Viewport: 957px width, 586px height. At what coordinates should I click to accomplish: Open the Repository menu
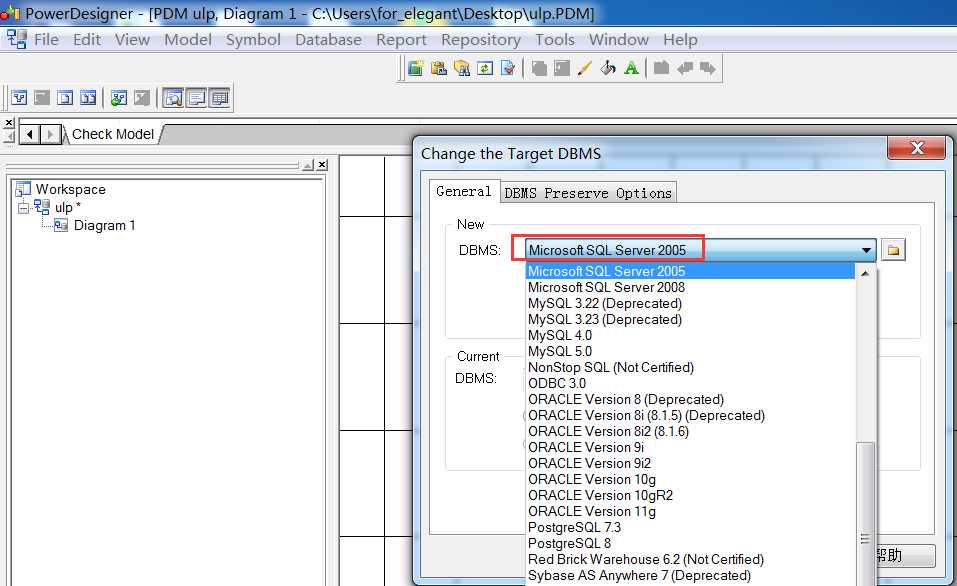481,40
